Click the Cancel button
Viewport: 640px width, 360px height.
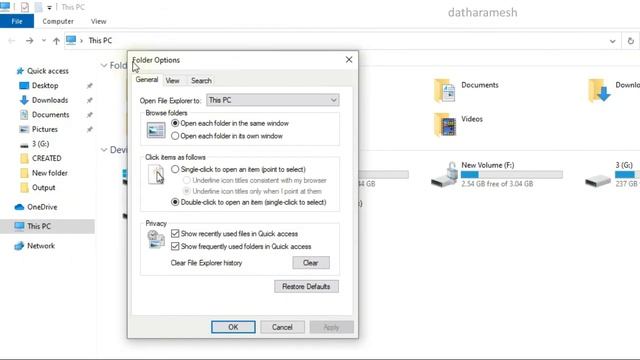[x=282, y=327]
